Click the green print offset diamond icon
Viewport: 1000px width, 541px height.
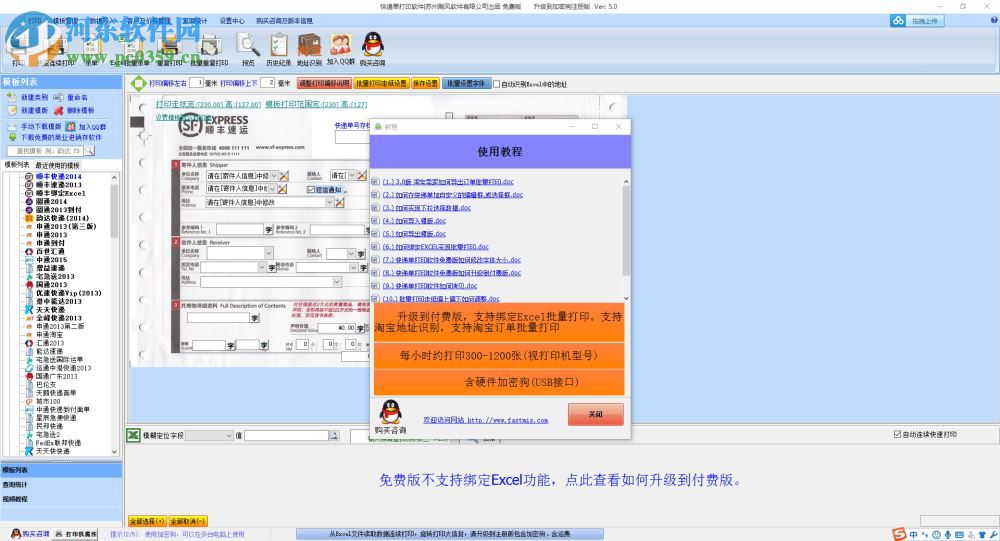[x=138, y=83]
